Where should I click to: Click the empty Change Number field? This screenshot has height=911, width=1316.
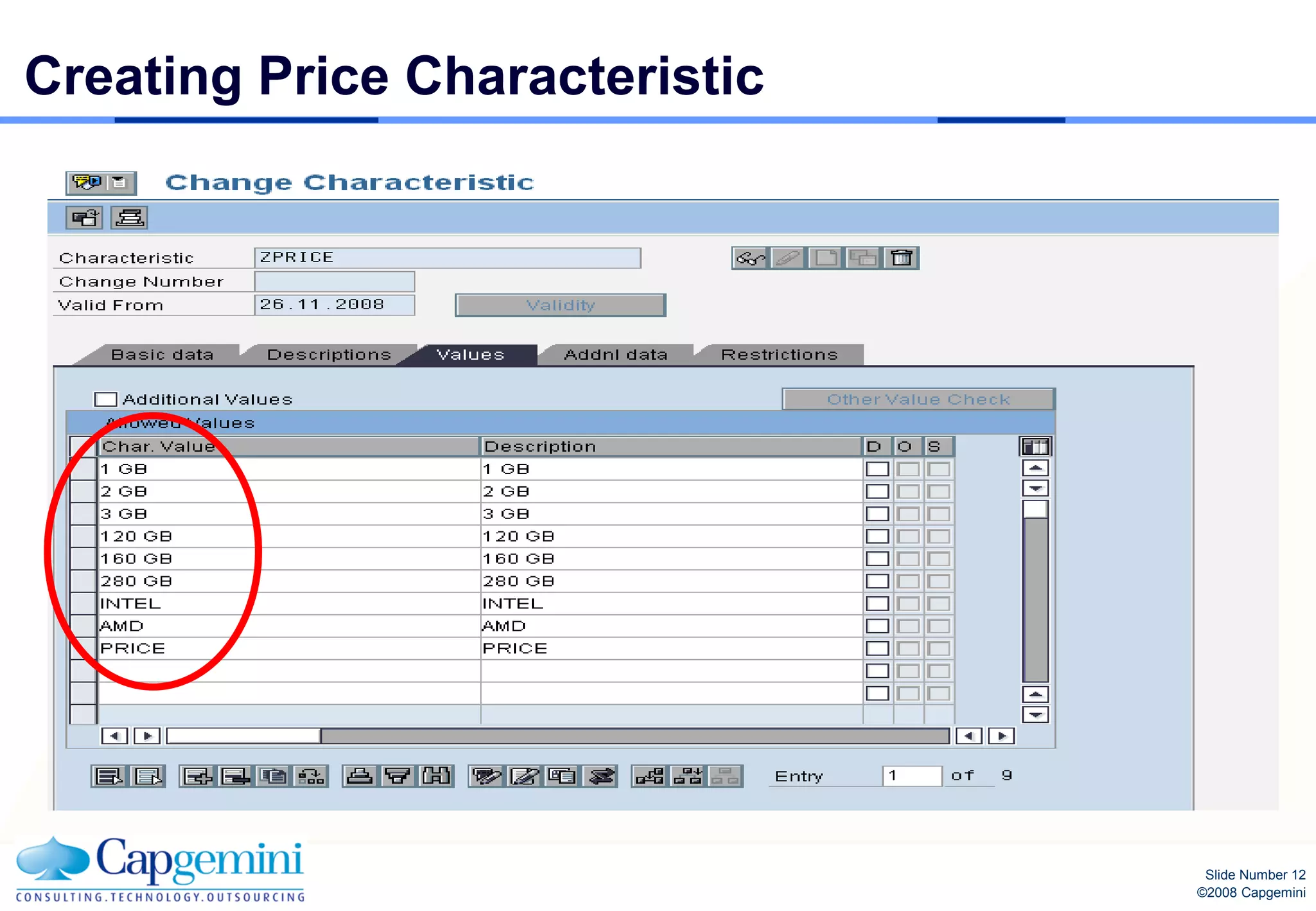click(x=334, y=281)
